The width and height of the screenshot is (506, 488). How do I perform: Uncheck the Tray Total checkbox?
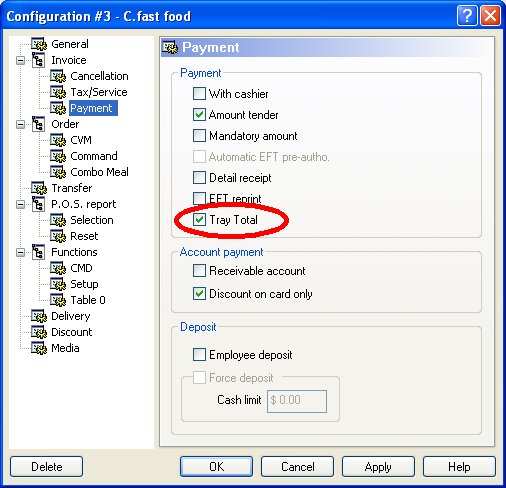click(x=199, y=220)
